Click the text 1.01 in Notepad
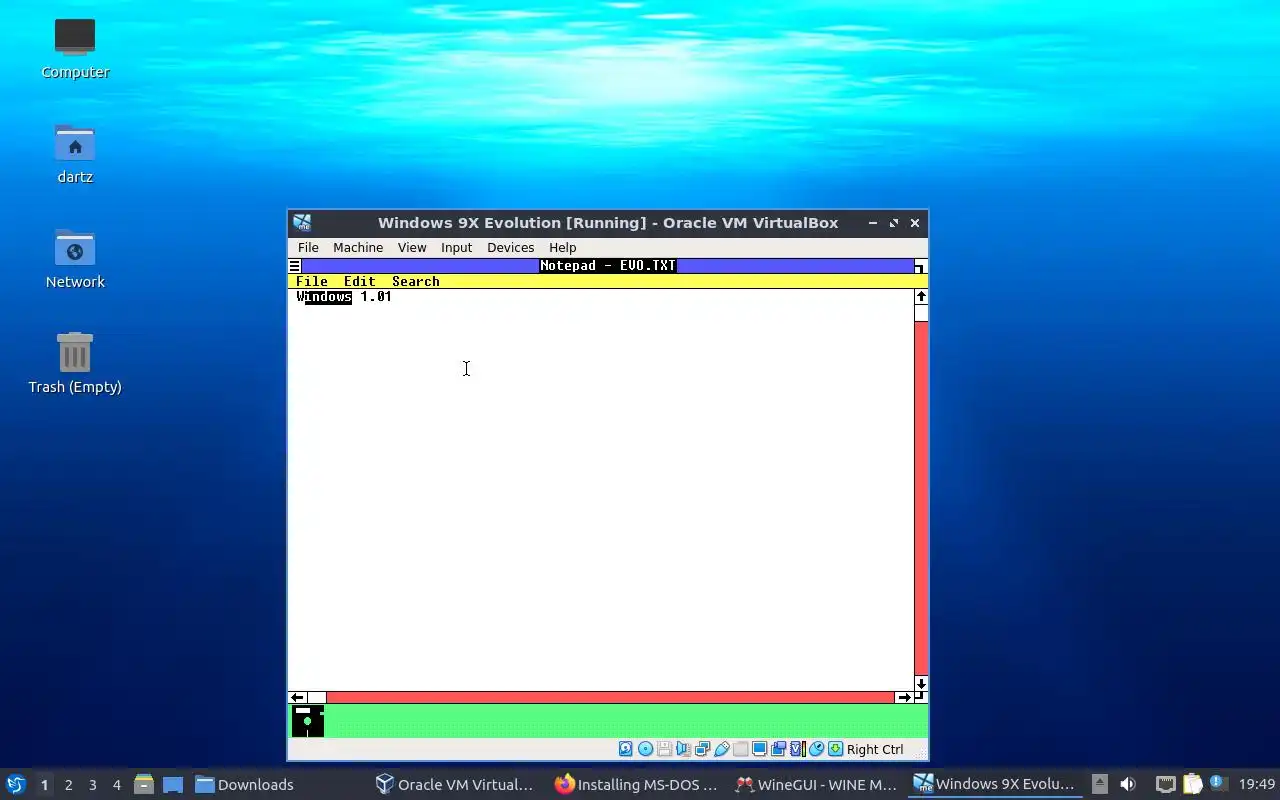The image size is (1280, 800). pyautogui.click(x=376, y=297)
